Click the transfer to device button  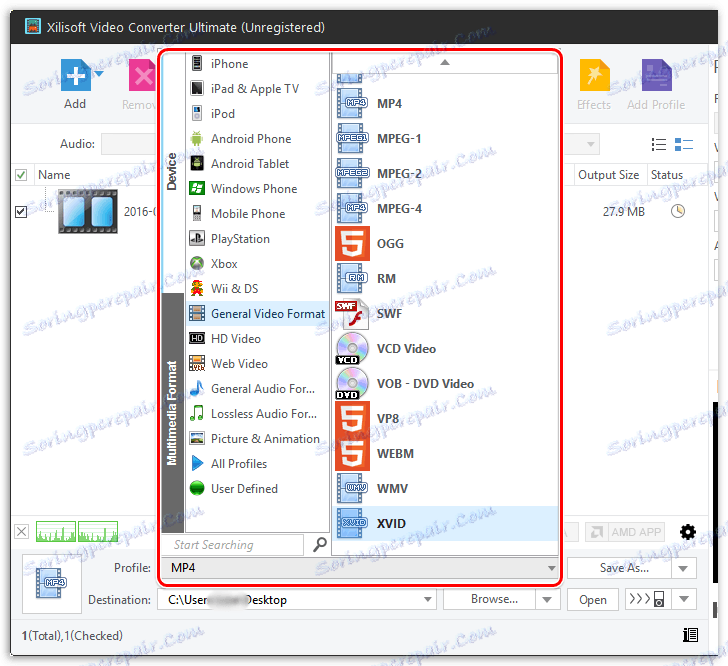pos(646,599)
